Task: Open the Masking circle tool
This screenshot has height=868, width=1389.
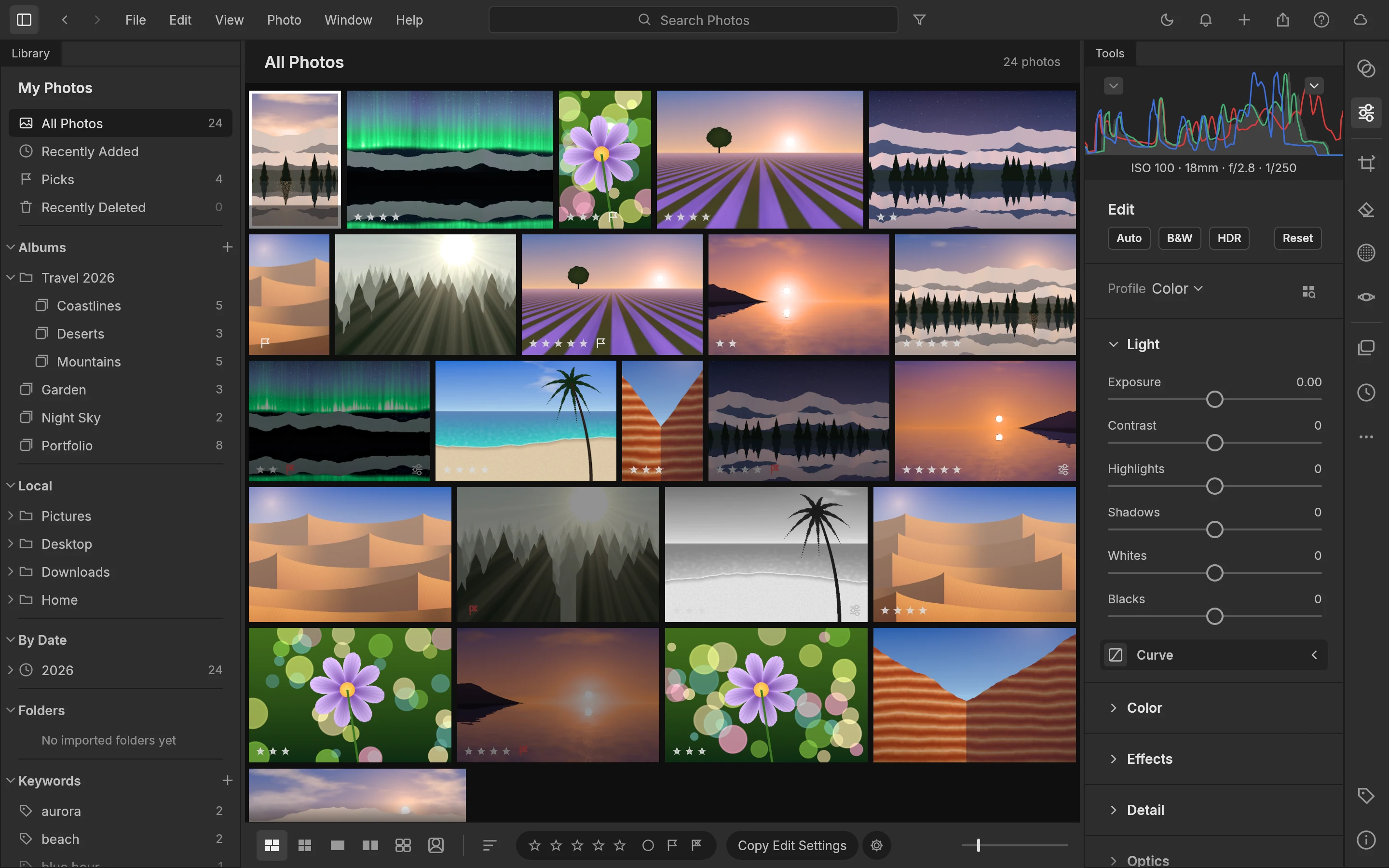Action: click(x=1366, y=253)
